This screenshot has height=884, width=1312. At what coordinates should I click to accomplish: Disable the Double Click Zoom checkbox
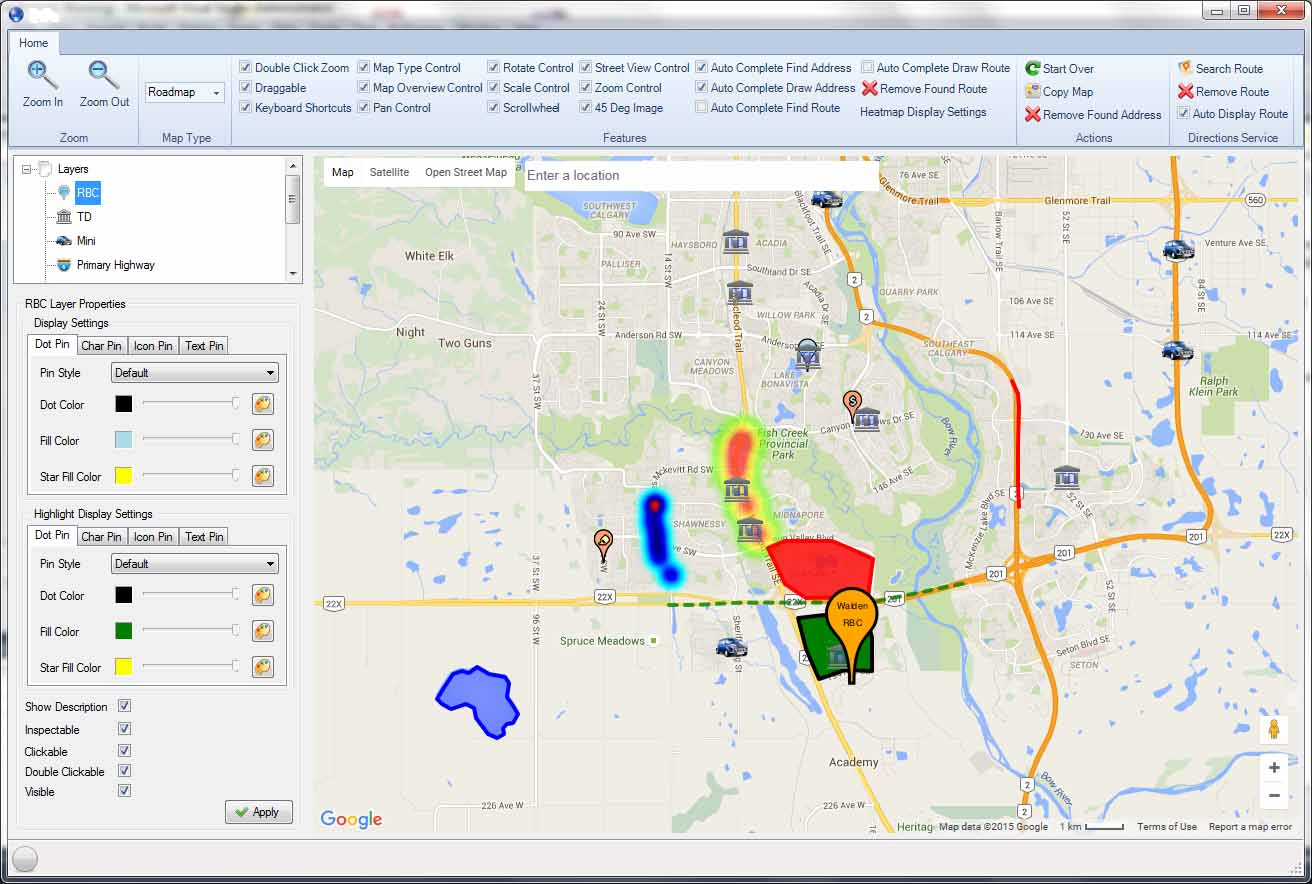[245, 68]
